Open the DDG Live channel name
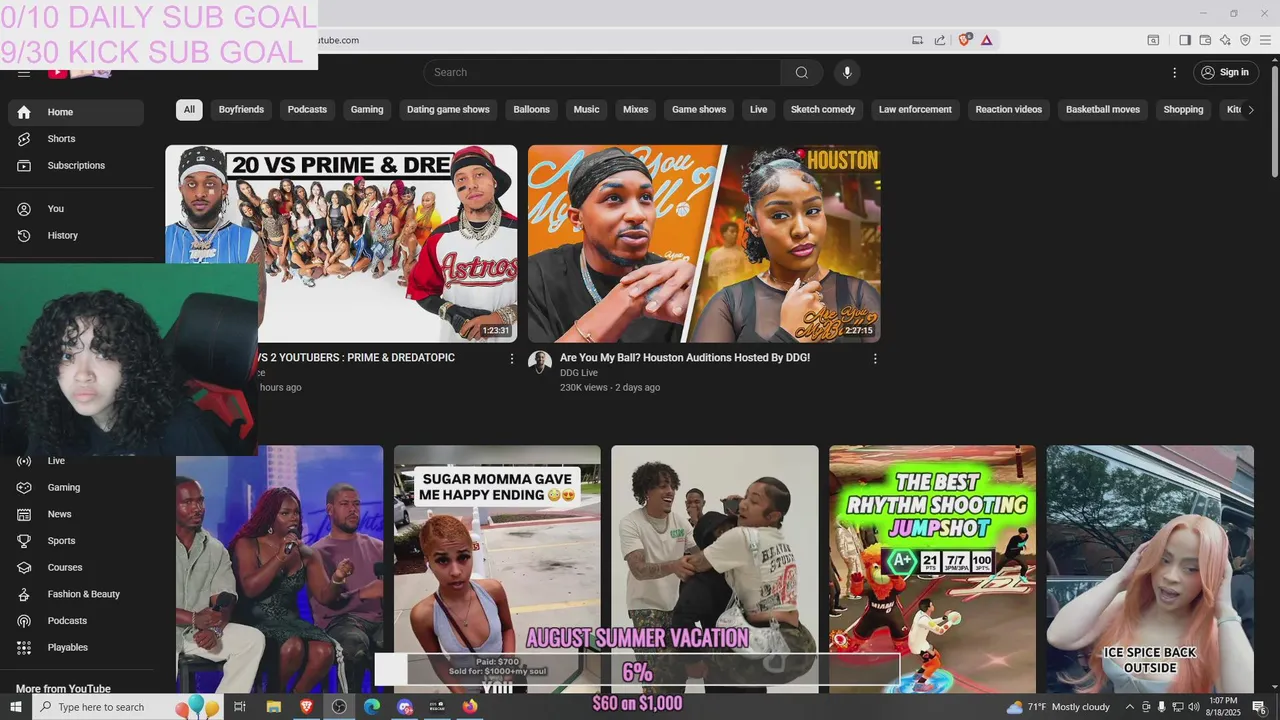 tap(579, 373)
